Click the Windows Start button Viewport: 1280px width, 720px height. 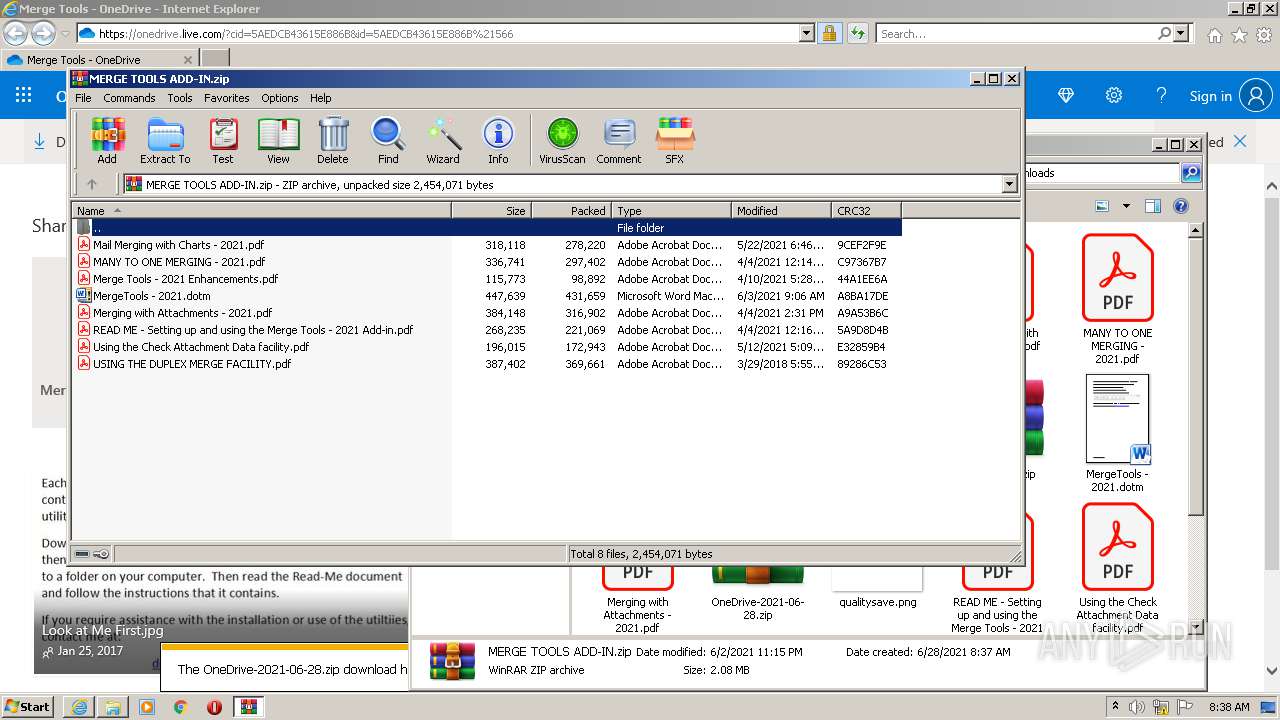pos(29,706)
